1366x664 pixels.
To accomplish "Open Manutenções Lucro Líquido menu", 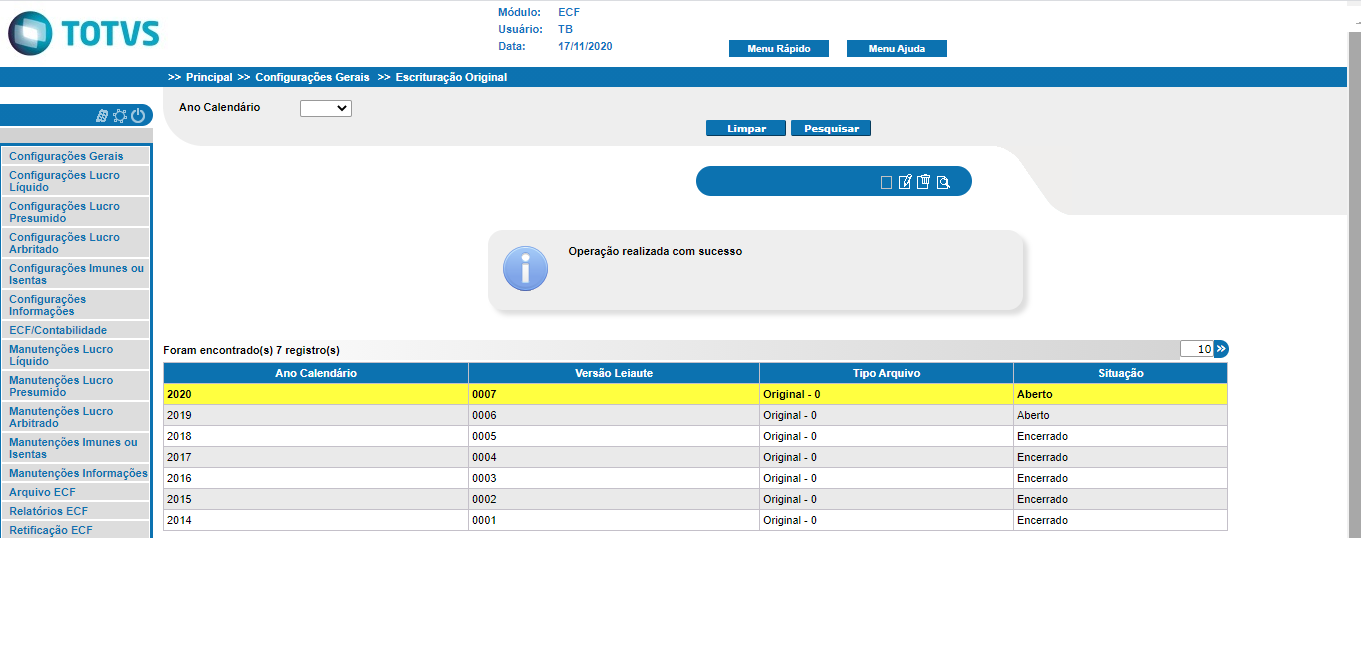I will coord(75,355).
